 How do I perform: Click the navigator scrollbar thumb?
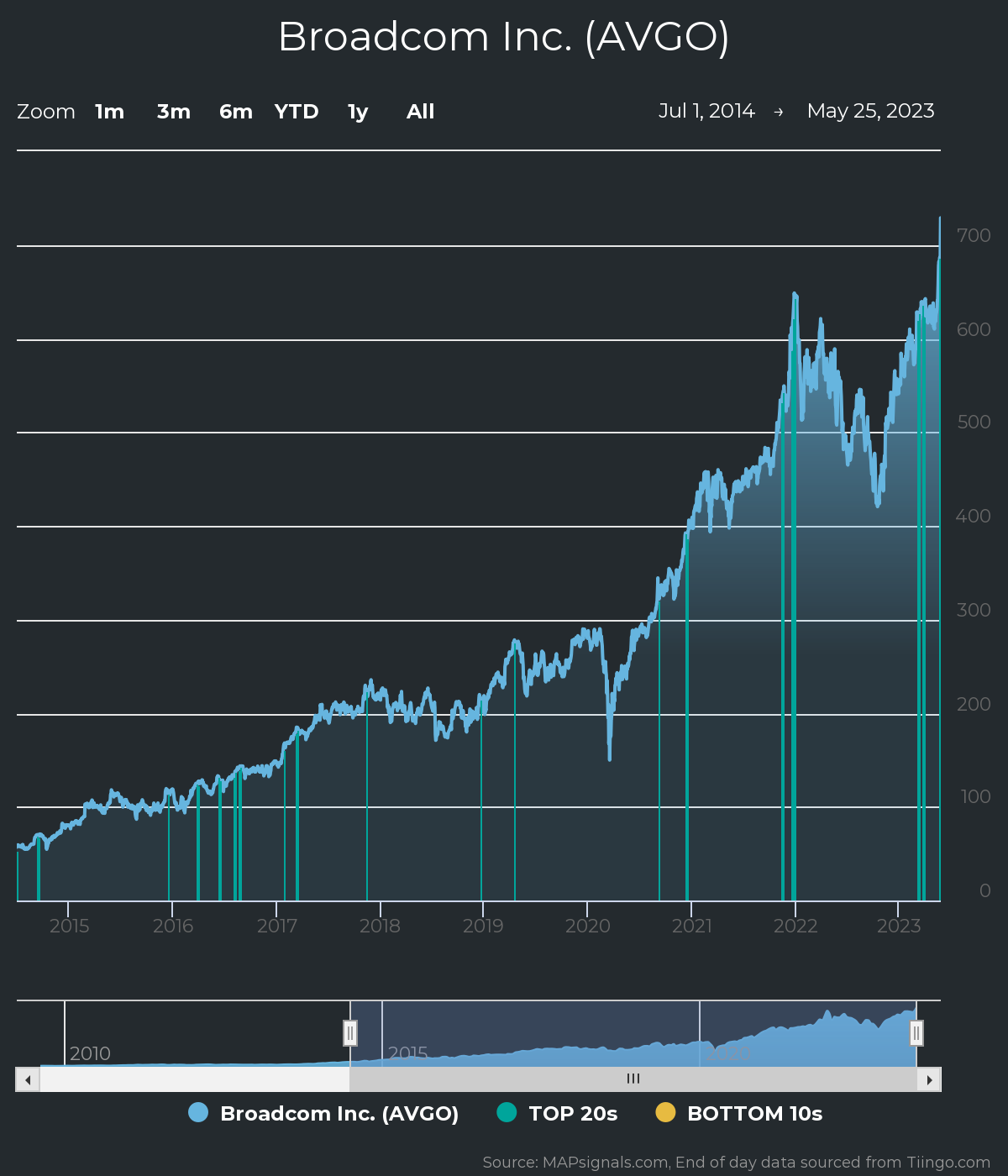pos(633,1079)
